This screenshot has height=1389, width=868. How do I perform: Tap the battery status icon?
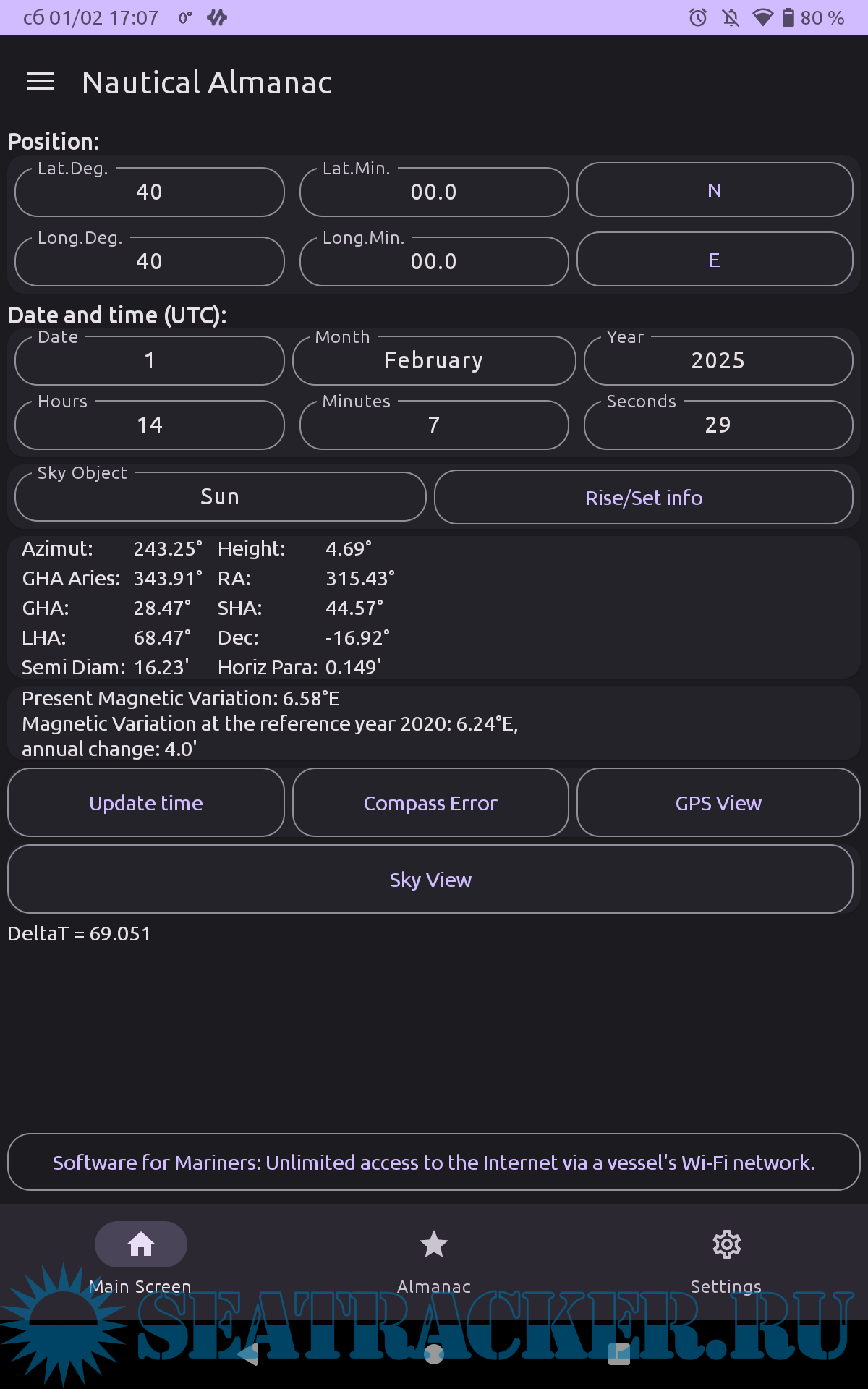click(788, 17)
